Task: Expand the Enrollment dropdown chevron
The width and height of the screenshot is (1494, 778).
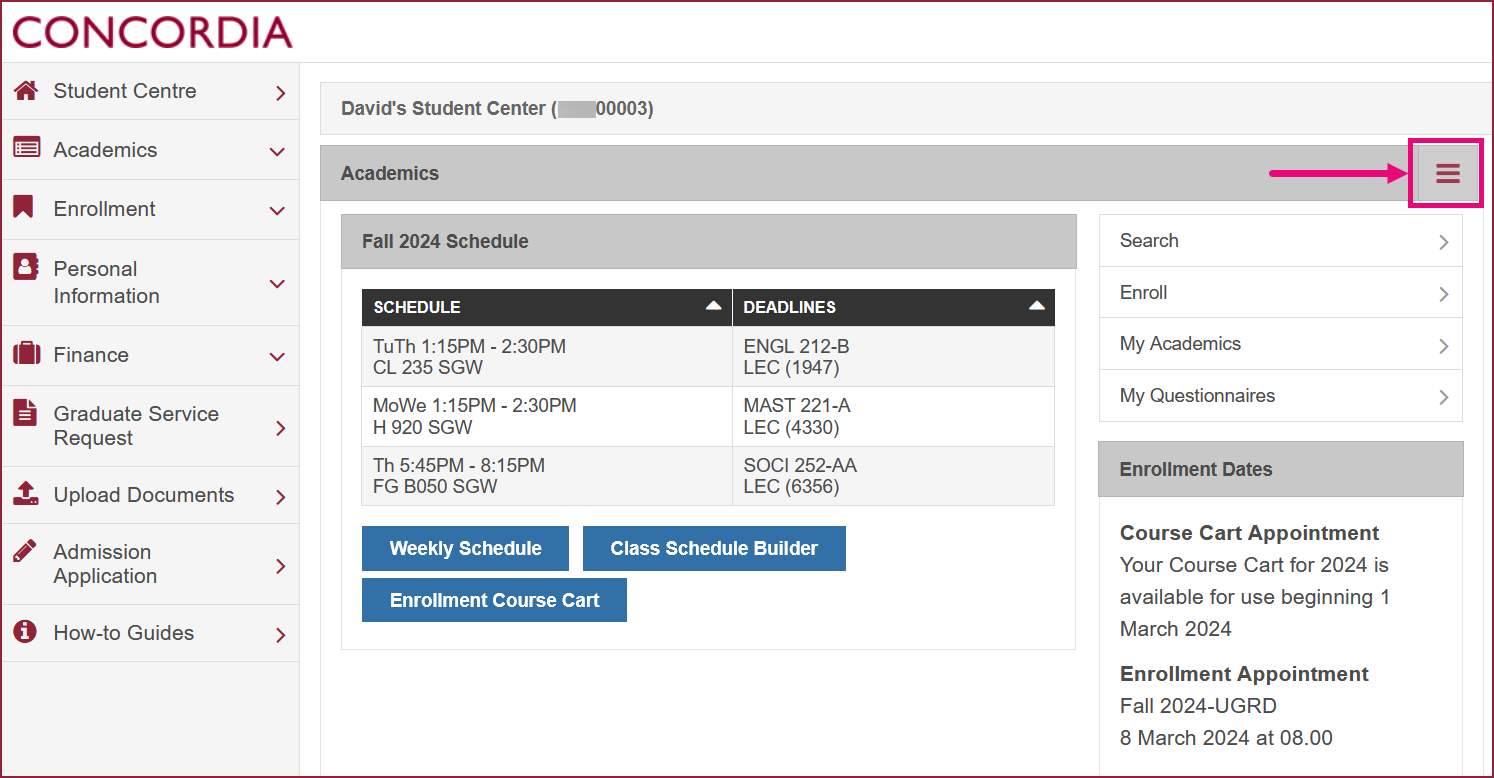Action: (x=278, y=211)
